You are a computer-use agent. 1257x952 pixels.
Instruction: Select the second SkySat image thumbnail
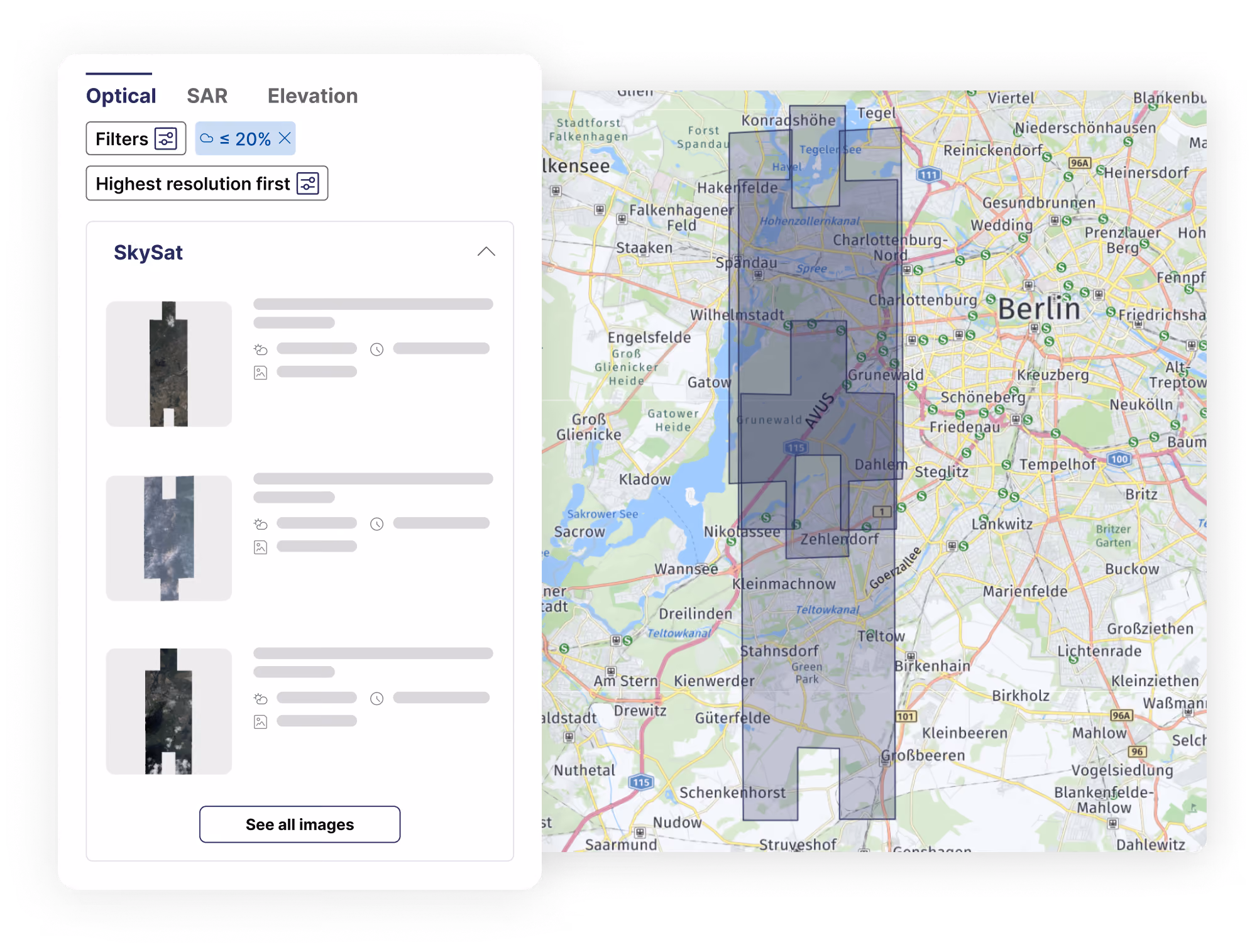pos(168,538)
